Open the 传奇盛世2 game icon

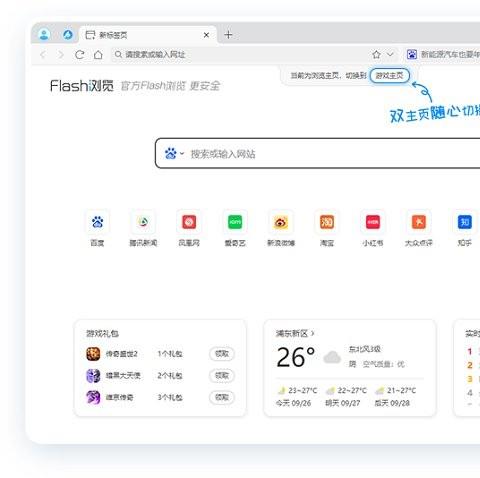click(x=93, y=354)
